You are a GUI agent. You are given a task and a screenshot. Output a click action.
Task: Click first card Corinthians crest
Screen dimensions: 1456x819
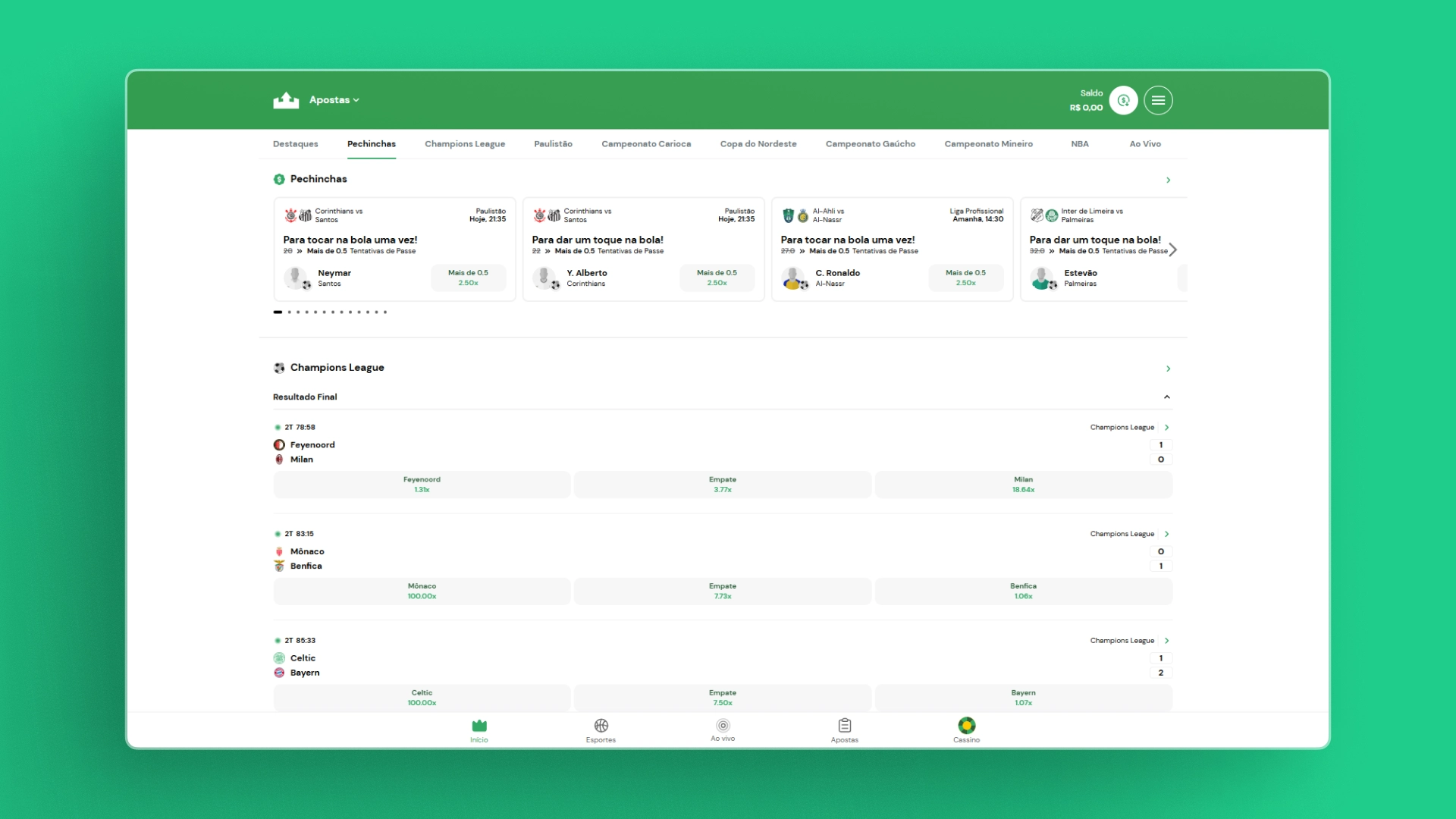[290, 215]
